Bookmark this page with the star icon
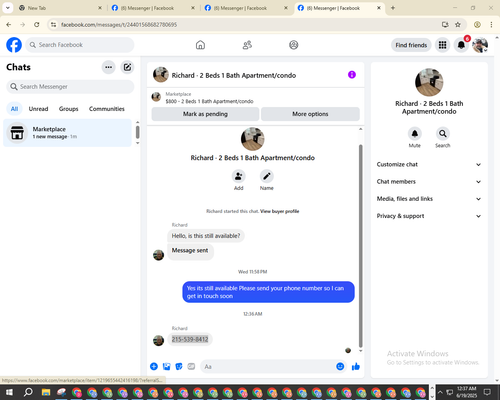The image size is (500, 400). 458,24
